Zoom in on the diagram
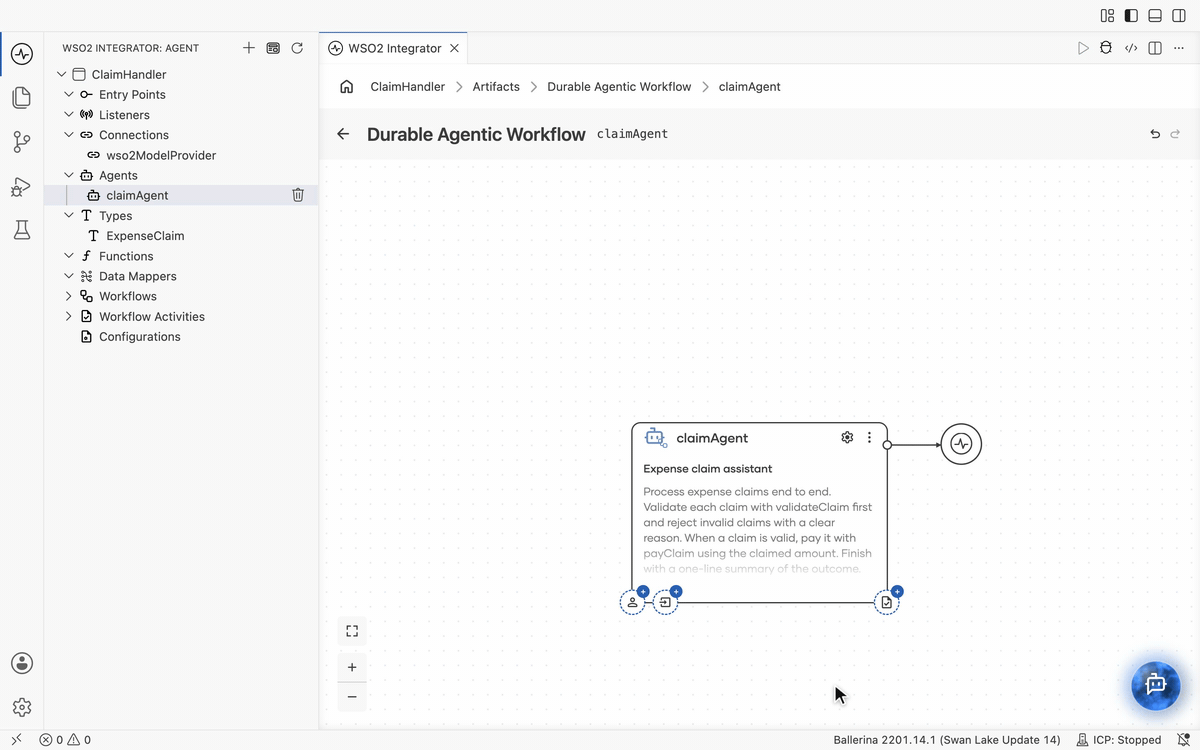 352,667
